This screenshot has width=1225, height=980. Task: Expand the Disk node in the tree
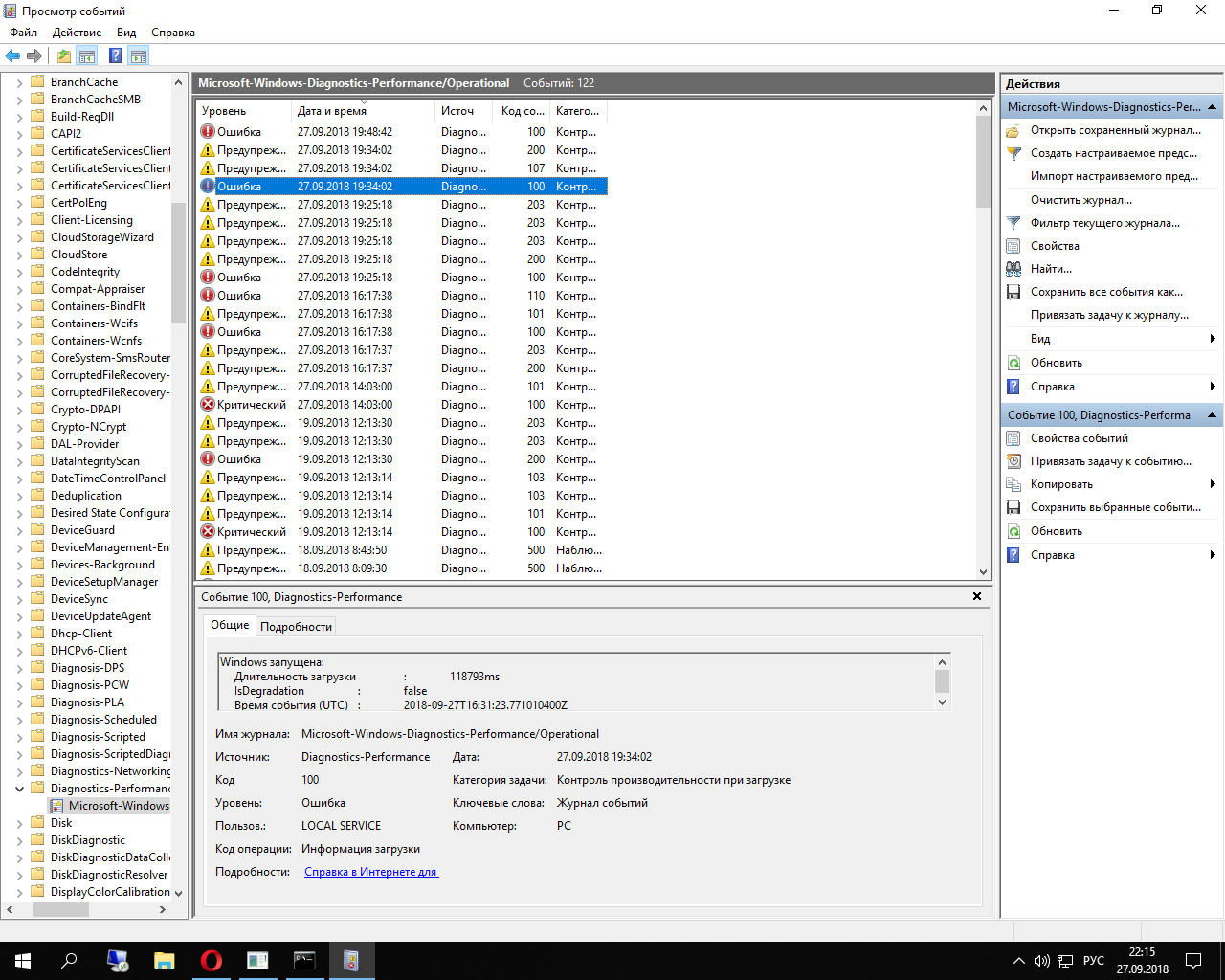19,823
